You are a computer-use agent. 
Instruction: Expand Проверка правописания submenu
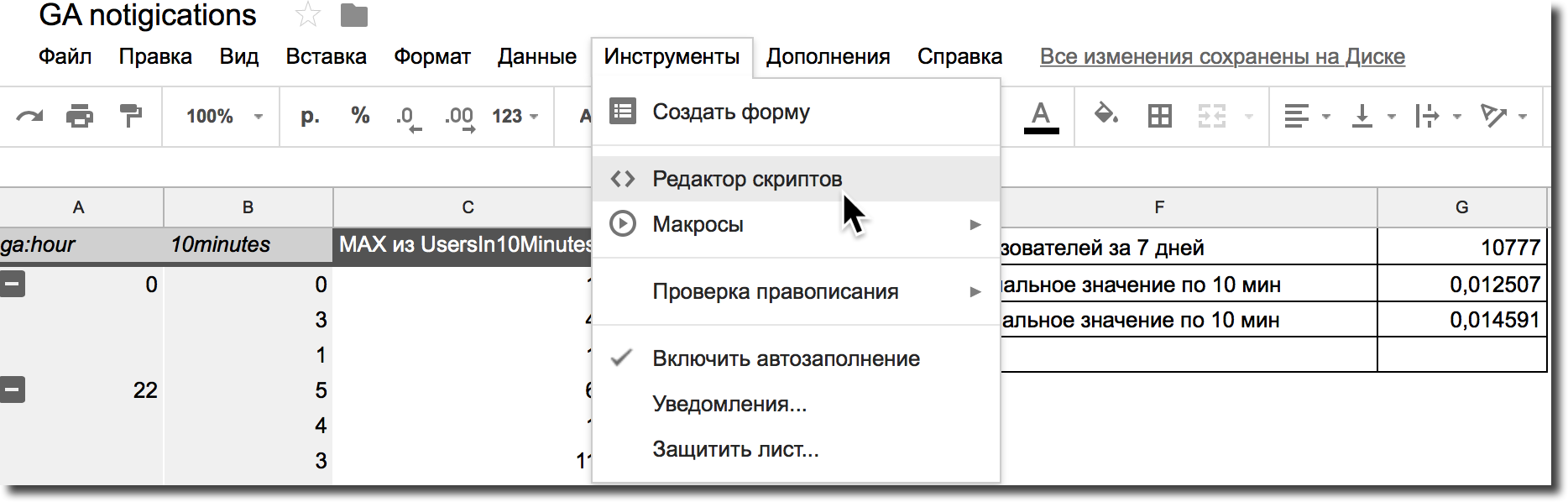click(796, 291)
